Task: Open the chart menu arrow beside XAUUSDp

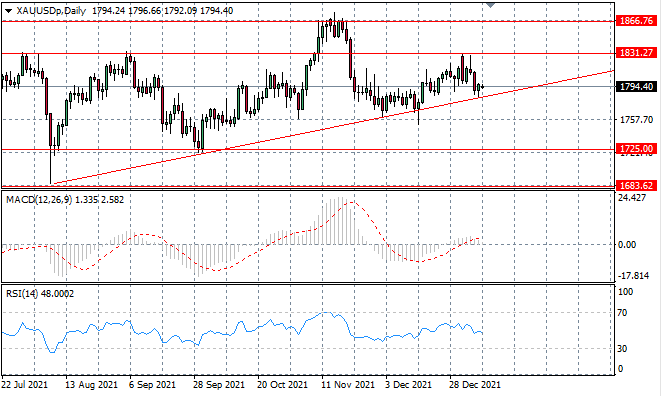Action: tap(8, 11)
